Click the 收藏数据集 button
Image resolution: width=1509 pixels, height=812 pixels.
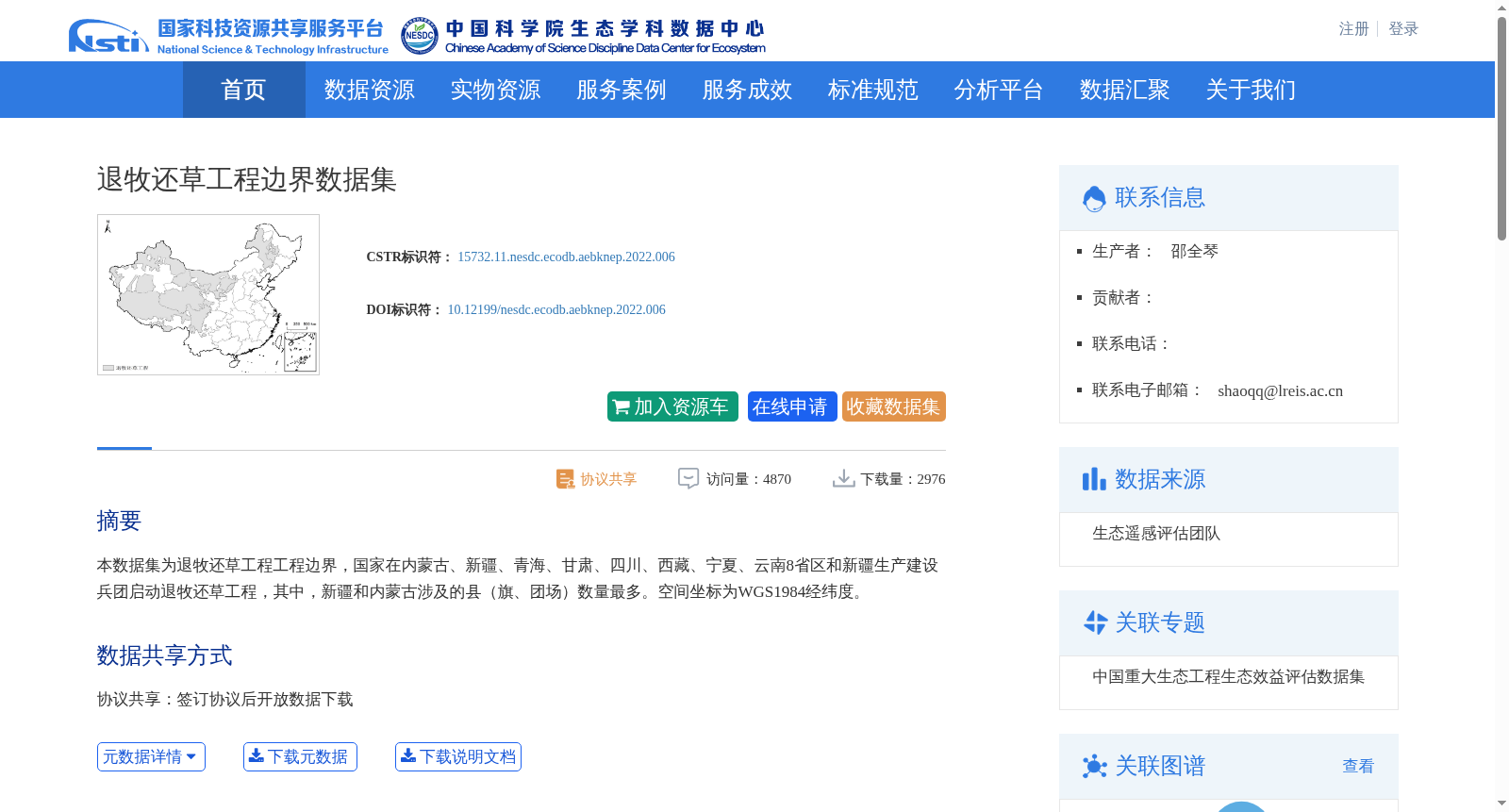pos(894,406)
